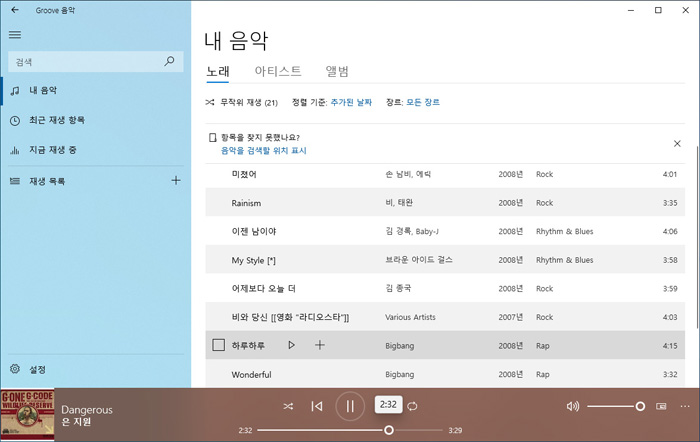This screenshot has height=442, width=700.
Task: Click the song list vertical scrollbar
Action: point(696,237)
